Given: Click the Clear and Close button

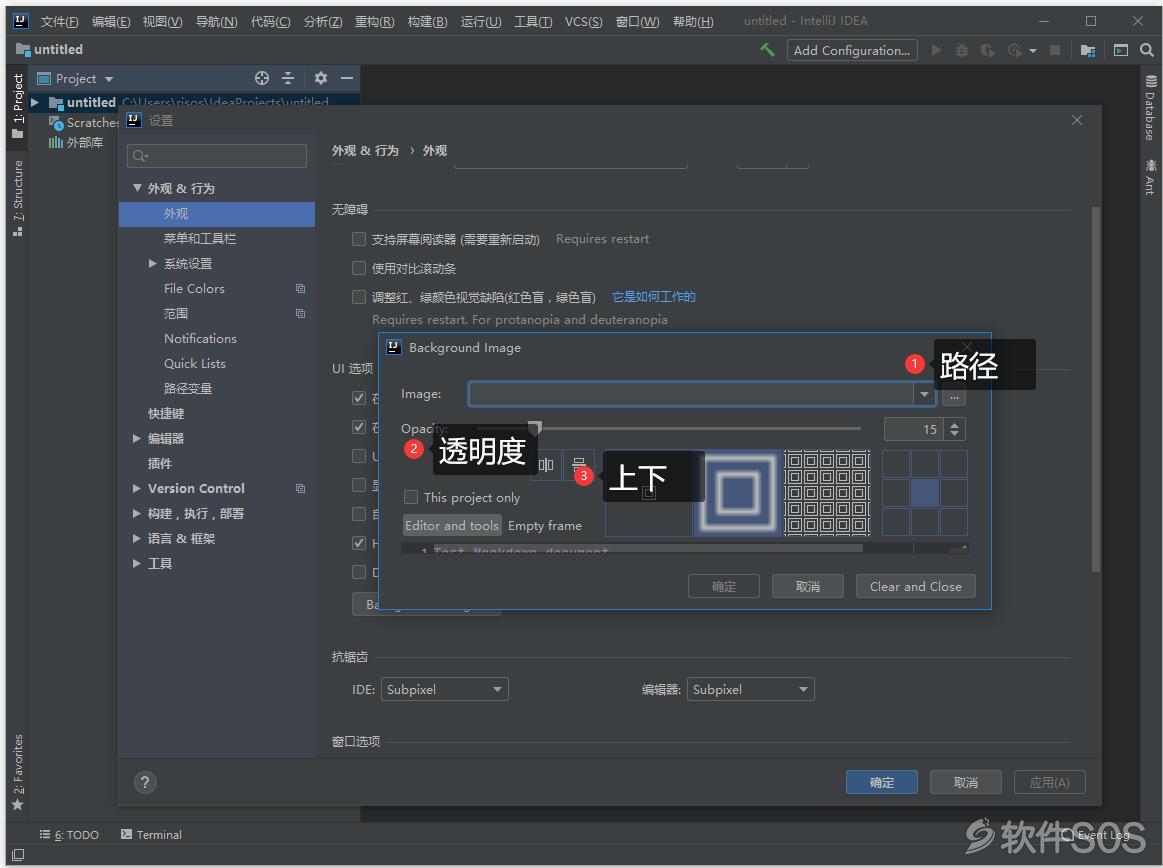Looking at the screenshot, I should (x=915, y=586).
